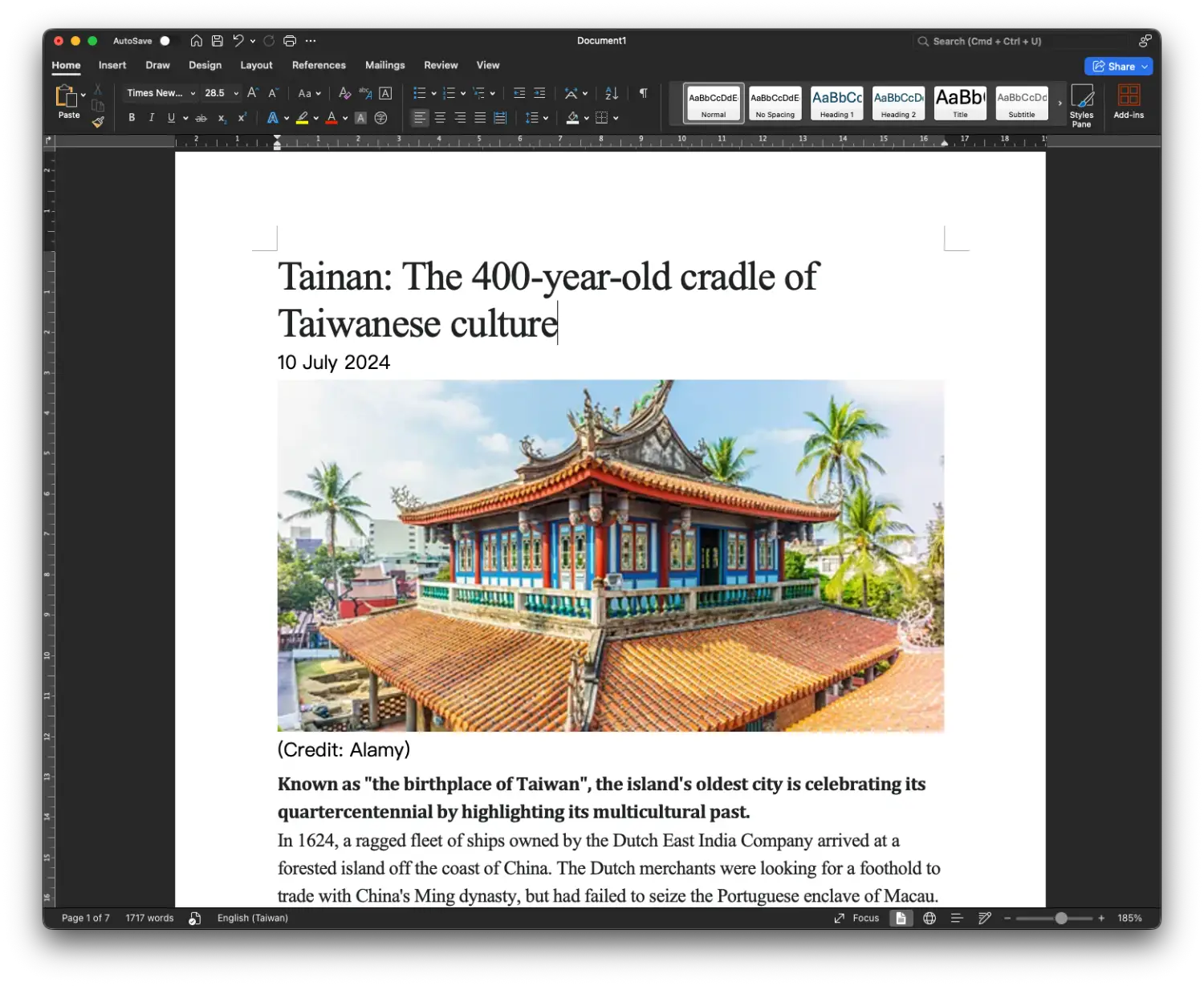This screenshot has width=1204, height=986.
Task: Apply the Title style
Action: point(960,103)
